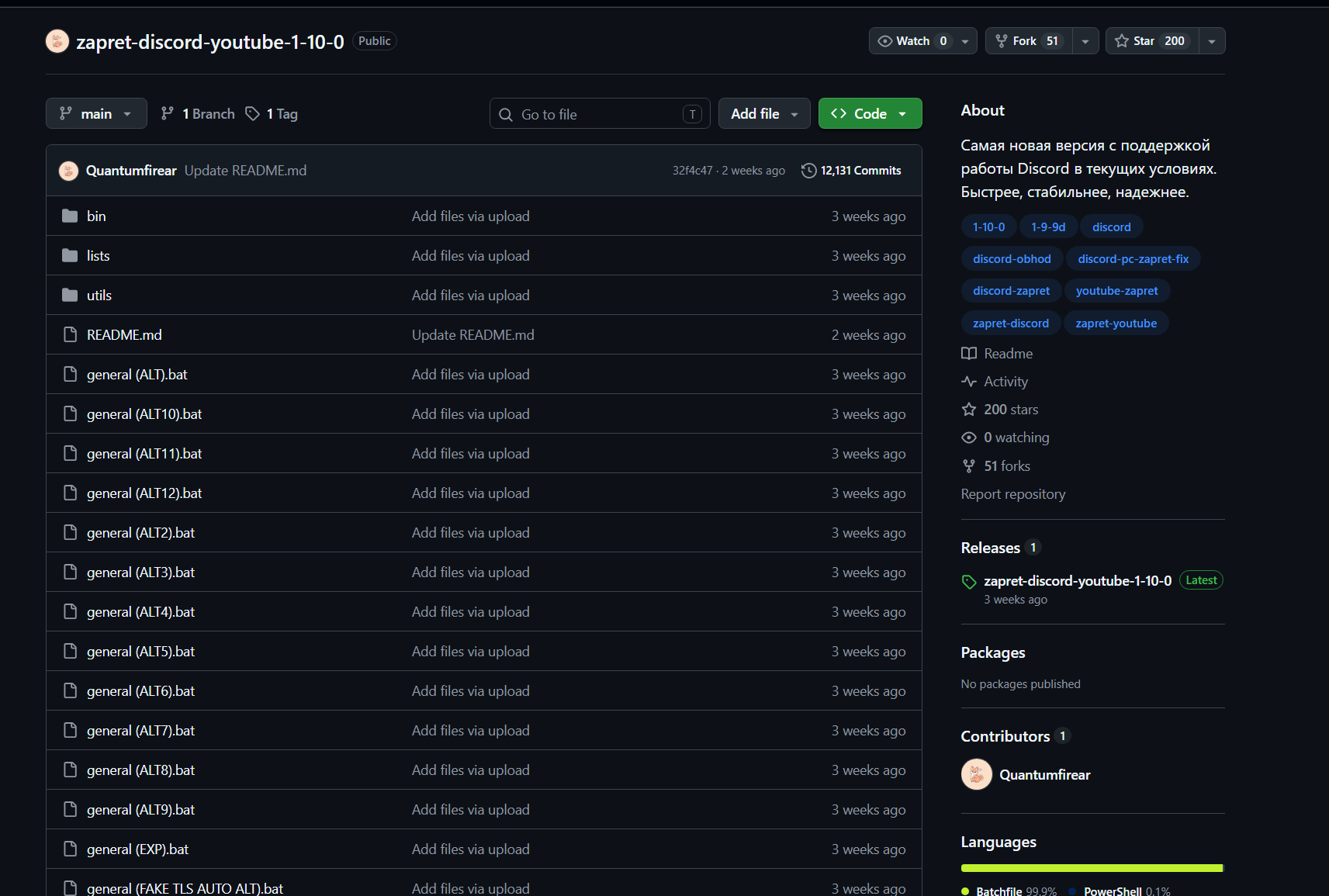The image size is (1329, 896).
Task: Open the bin folder
Action: click(96, 216)
